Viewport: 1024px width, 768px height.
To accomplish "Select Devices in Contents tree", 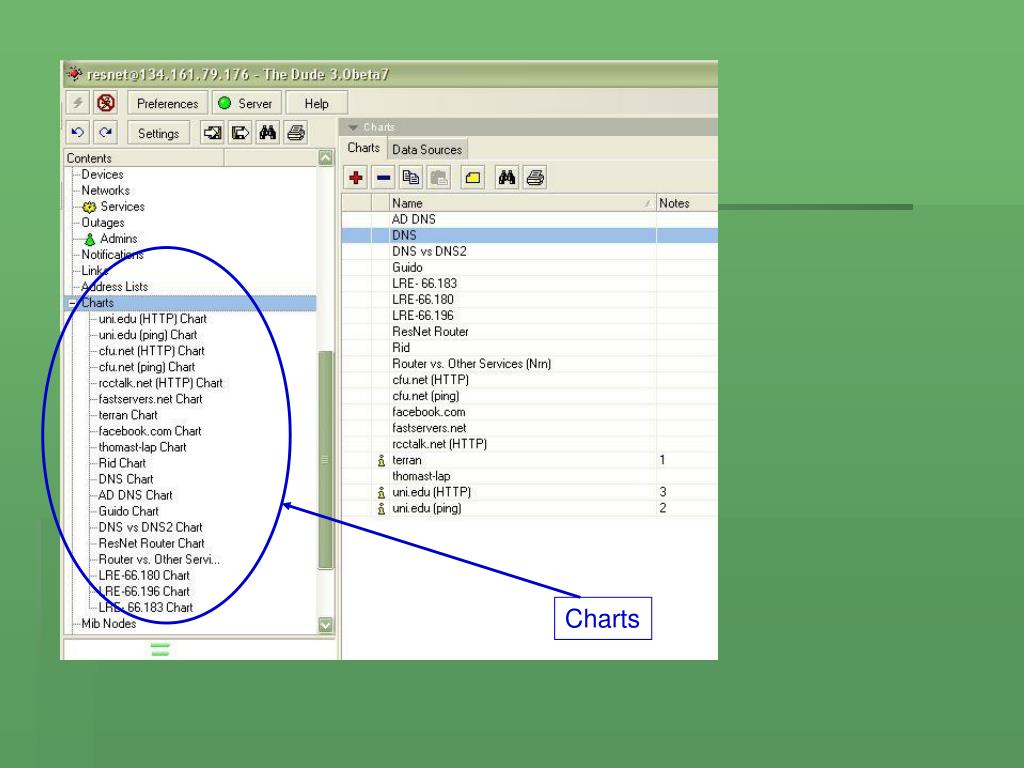I will [x=103, y=174].
